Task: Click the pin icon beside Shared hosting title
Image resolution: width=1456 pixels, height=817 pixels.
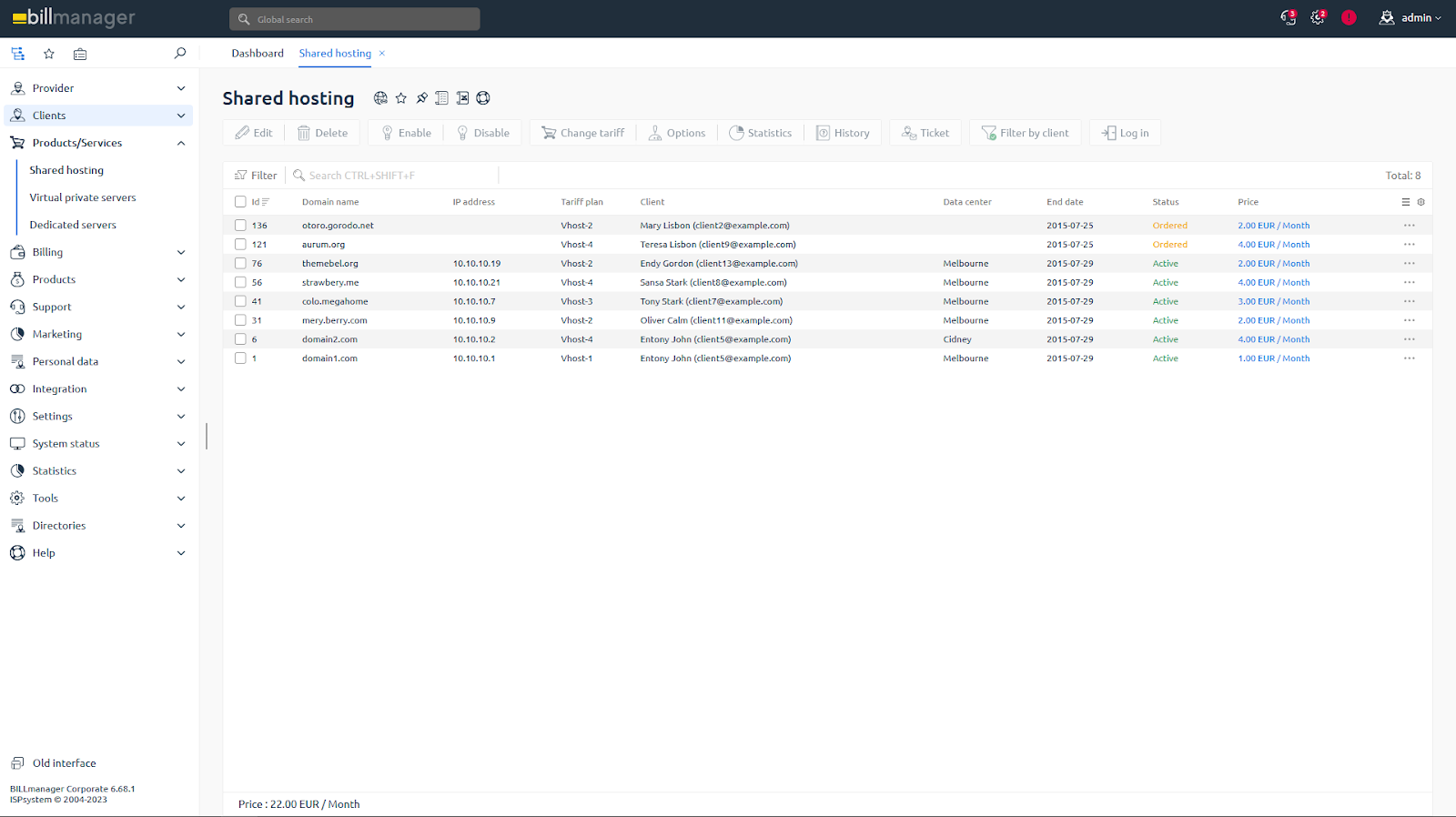Action: tap(421, 98)
